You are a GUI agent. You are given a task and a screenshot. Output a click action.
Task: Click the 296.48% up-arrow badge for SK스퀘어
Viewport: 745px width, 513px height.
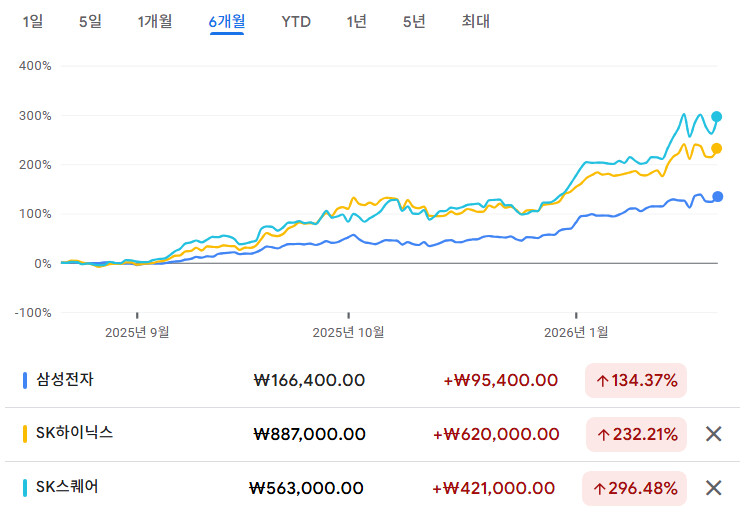pos(636,488)
